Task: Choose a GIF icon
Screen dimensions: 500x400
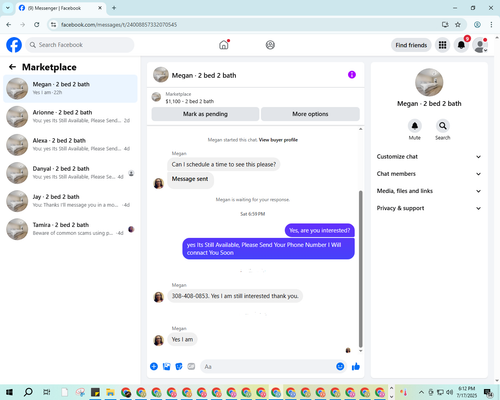Action: (191, 367)
